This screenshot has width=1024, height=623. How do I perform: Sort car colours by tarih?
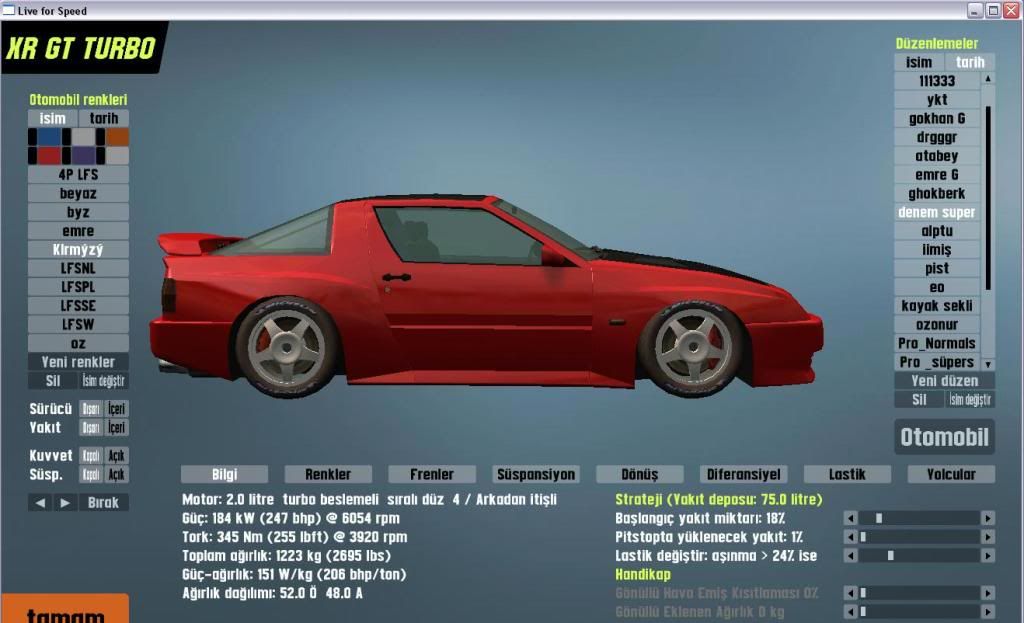pos(104,118)
